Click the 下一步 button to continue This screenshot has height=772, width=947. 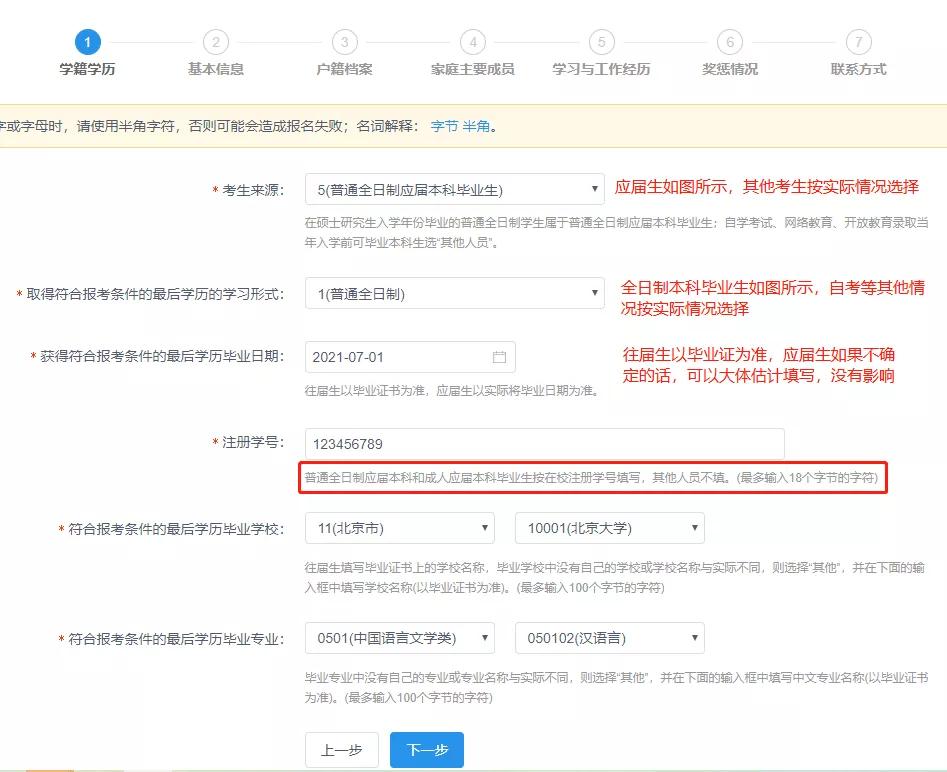point(426,748)
